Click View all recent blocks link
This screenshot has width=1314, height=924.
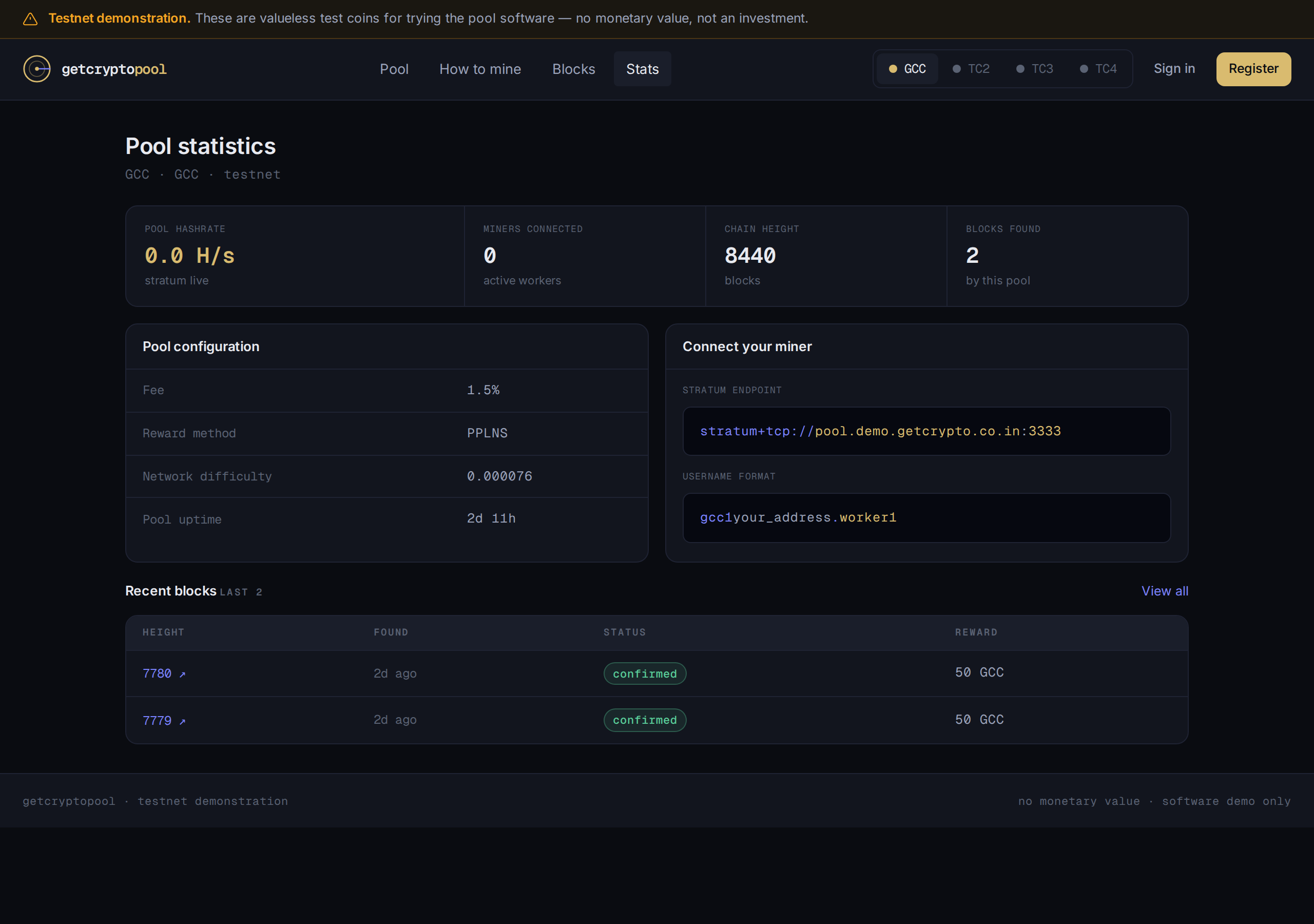click(1165, 591)
